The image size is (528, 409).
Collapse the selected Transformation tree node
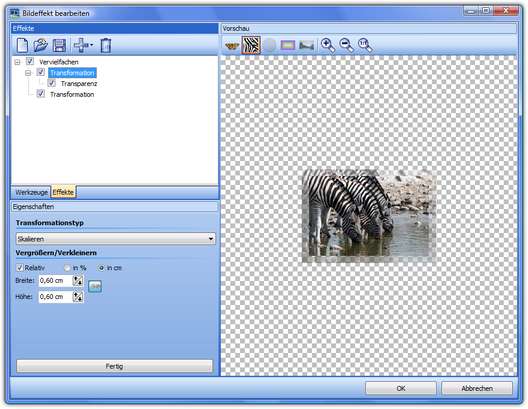pyautogui.click(x=28, y=73)
